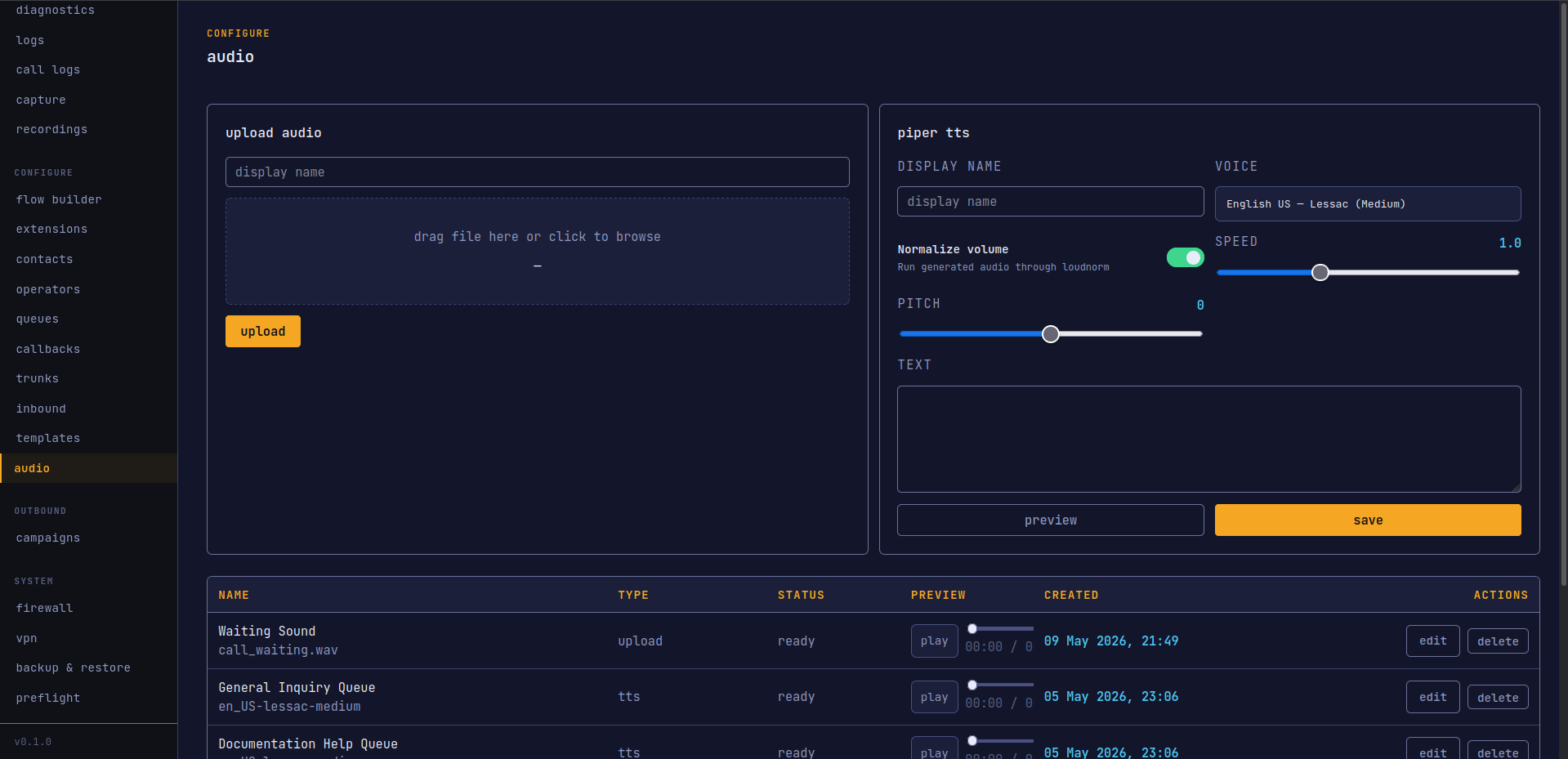Click General Inquiry Queue progress bar
This screenshot has height=759, width=1568.
coord(1000,685)
